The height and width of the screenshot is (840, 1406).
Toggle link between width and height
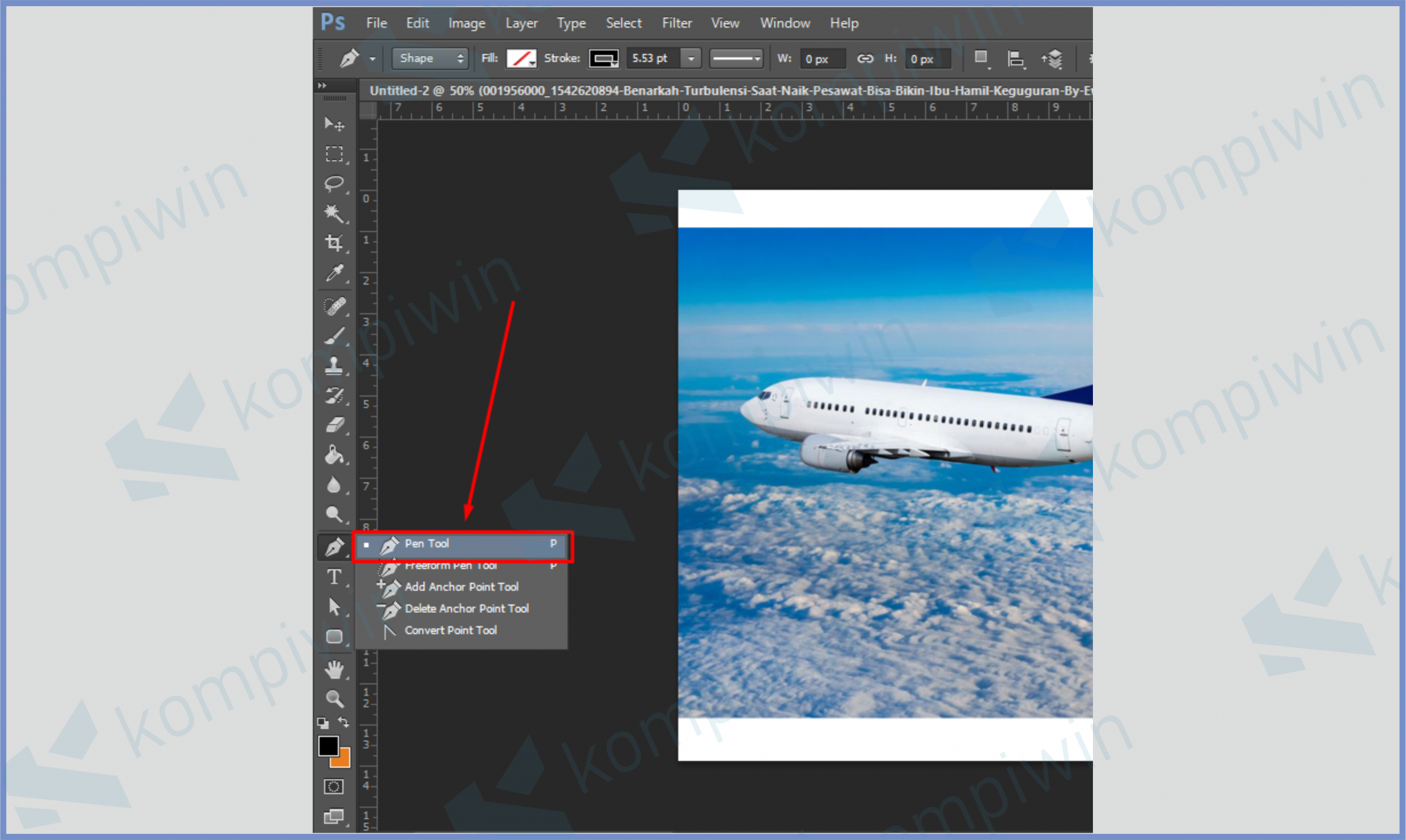tap(865, 58)
